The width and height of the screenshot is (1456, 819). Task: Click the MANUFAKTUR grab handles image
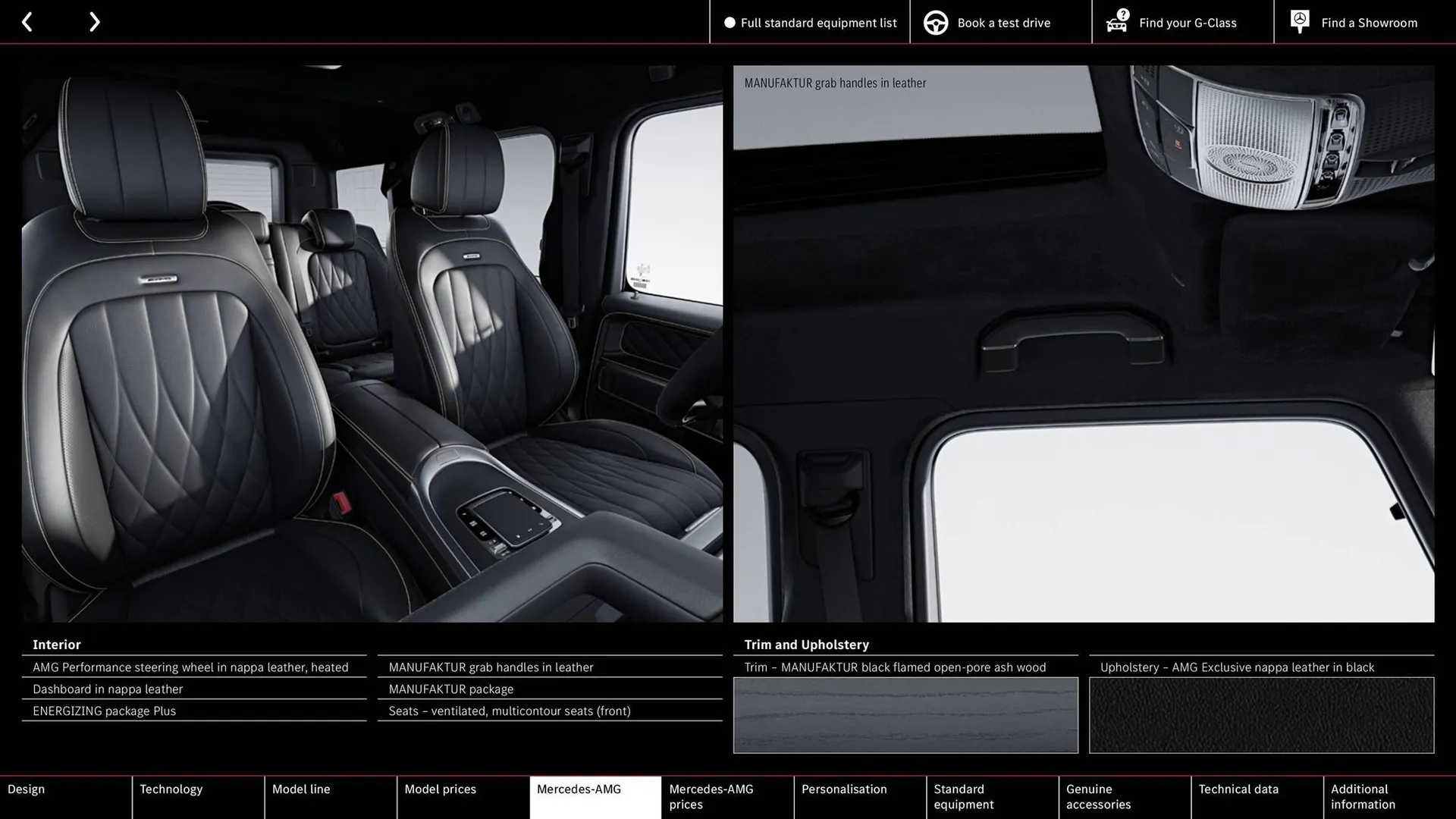(x=1083, y=344)
